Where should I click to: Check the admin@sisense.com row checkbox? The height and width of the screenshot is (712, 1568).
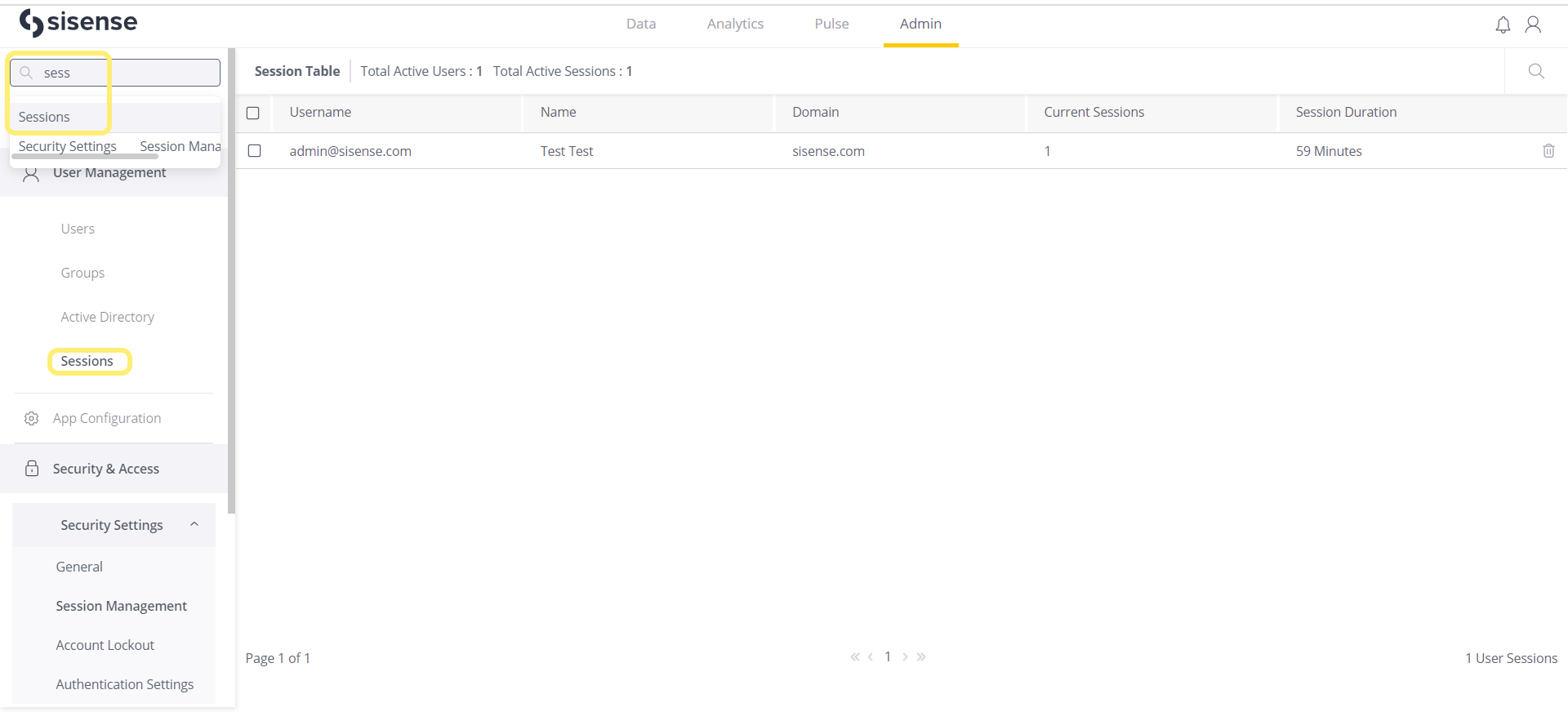click(255, 151)
